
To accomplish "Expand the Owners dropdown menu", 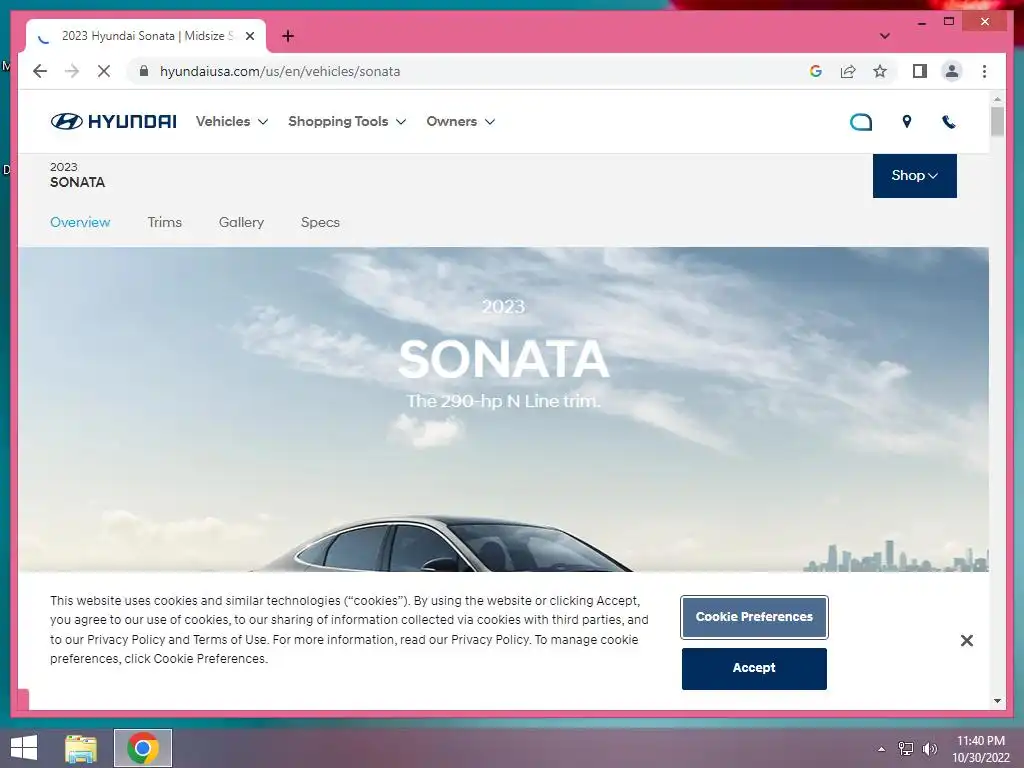I will [x=460, y=121].
